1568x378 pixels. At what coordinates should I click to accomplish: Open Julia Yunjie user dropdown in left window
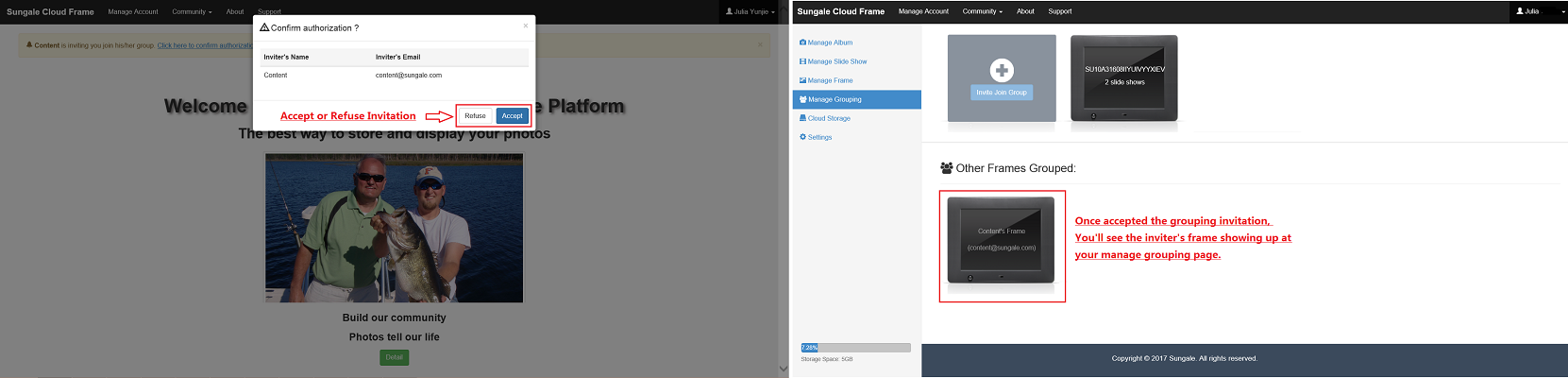tap(750, 11)
